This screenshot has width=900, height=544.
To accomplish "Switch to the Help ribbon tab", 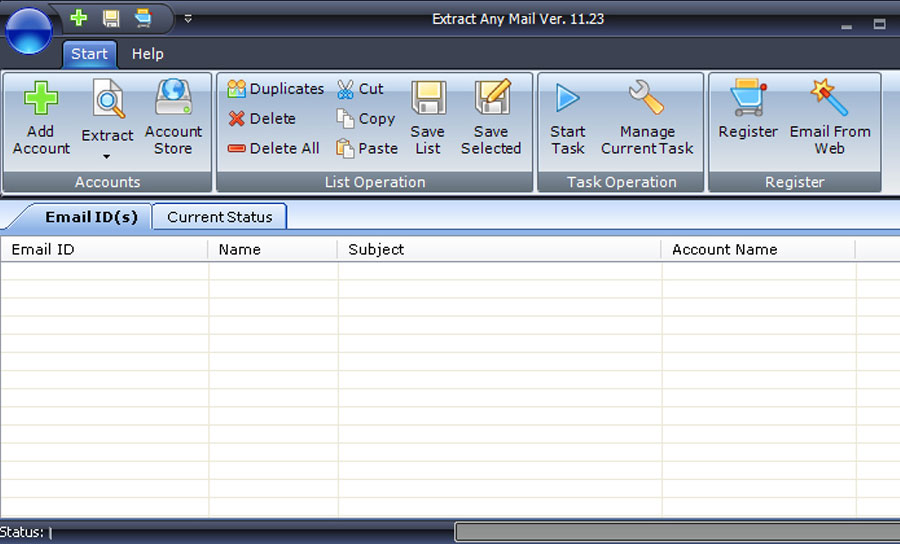I will (x=147, y=54).
